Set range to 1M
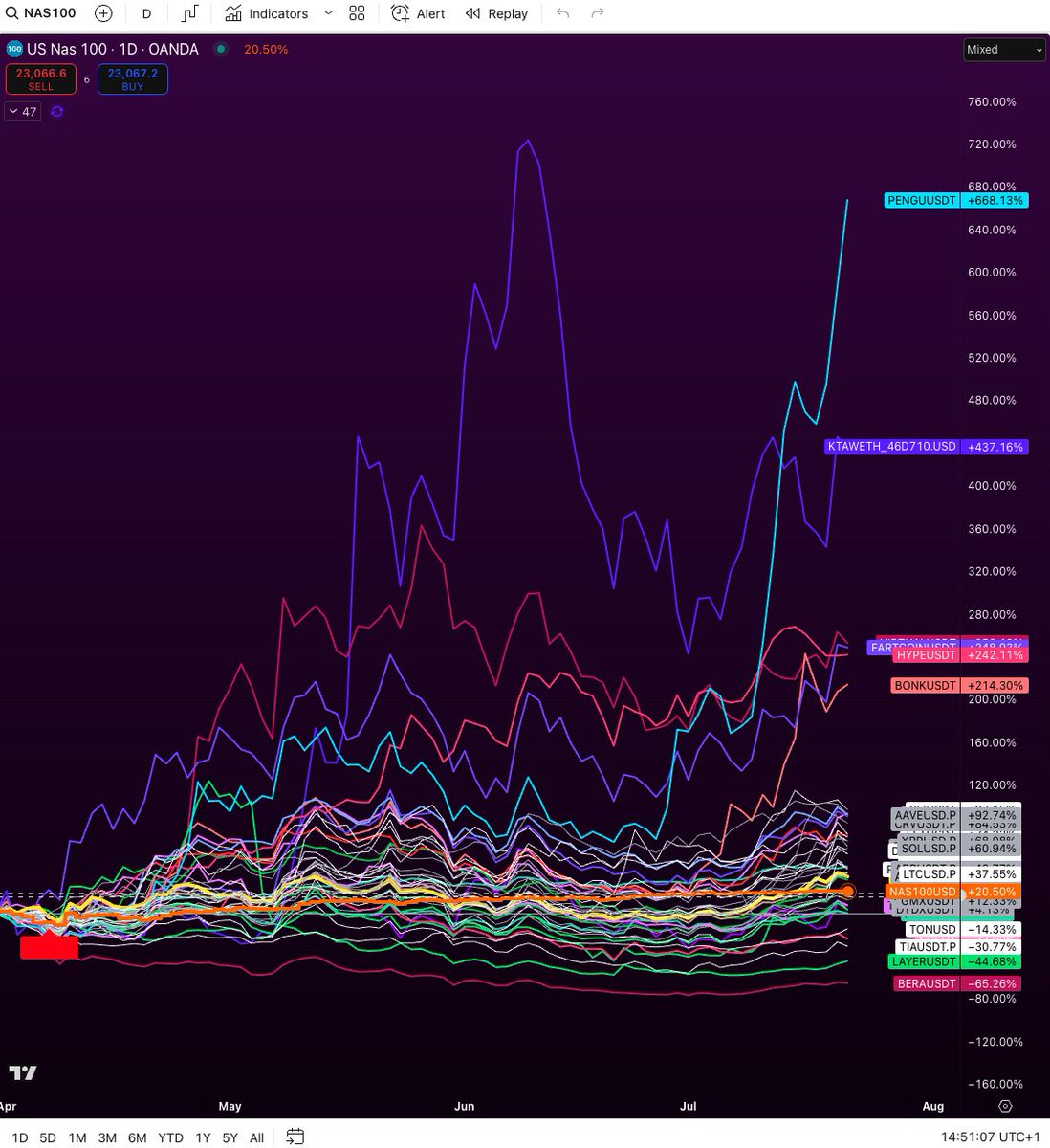The image size is (1050, 1148). click(77, 1137)
